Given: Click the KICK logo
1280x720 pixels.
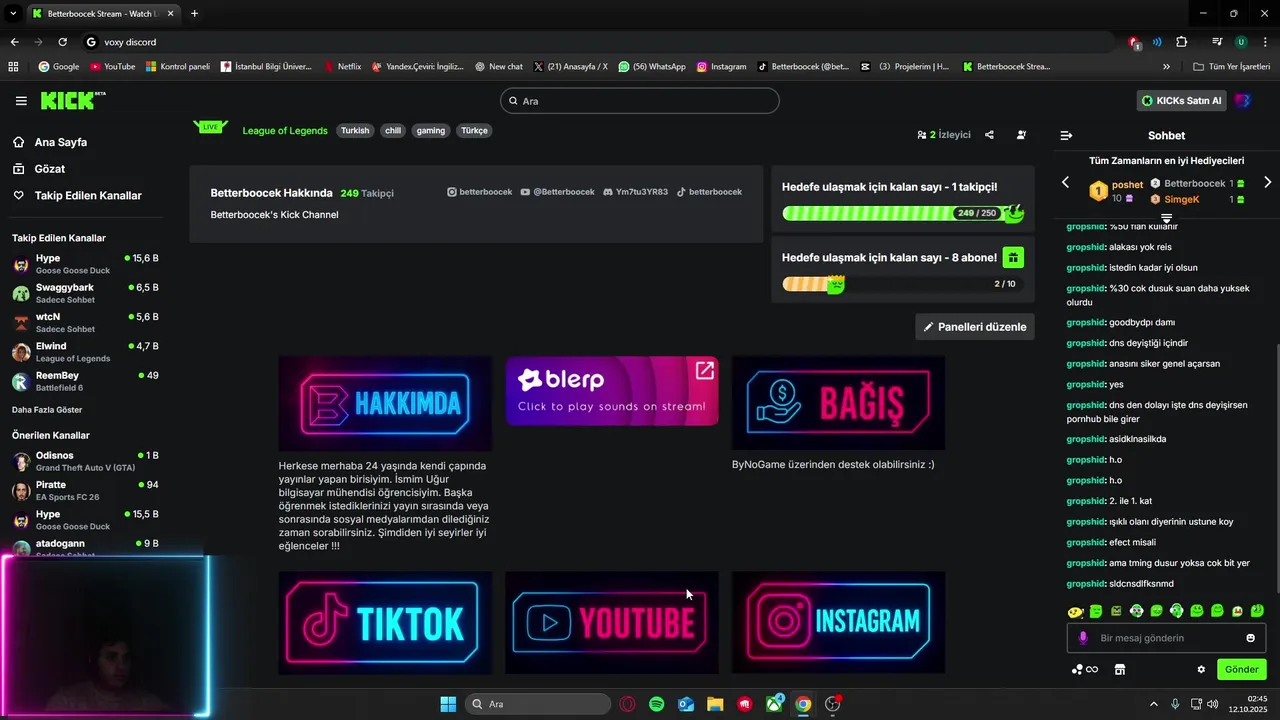Looking at the screenshot, I should tap(72, 100).
